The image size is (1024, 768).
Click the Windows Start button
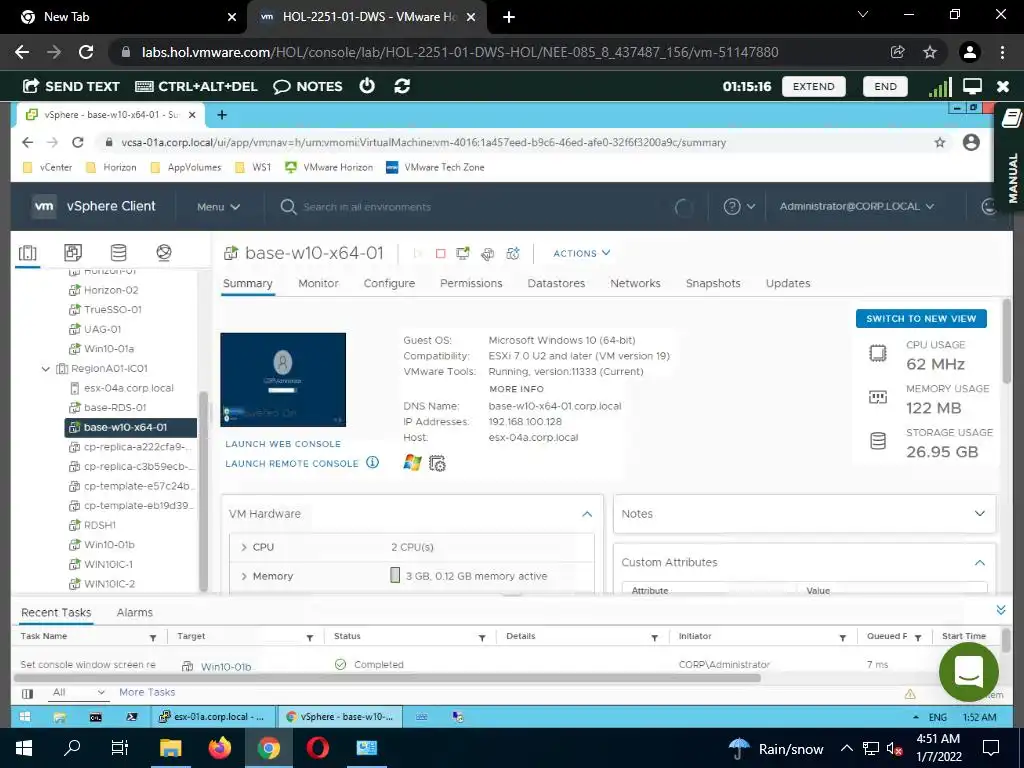pos(24,748)
